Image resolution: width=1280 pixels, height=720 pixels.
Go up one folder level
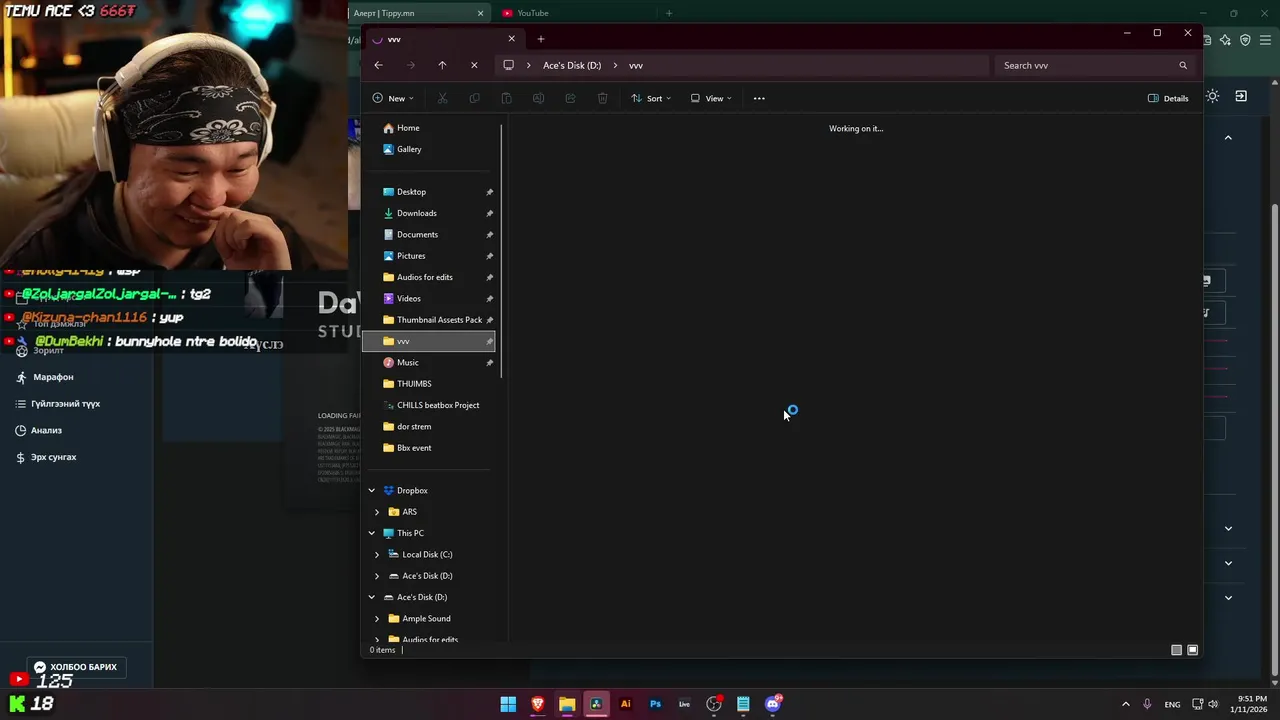pos(442,65)
